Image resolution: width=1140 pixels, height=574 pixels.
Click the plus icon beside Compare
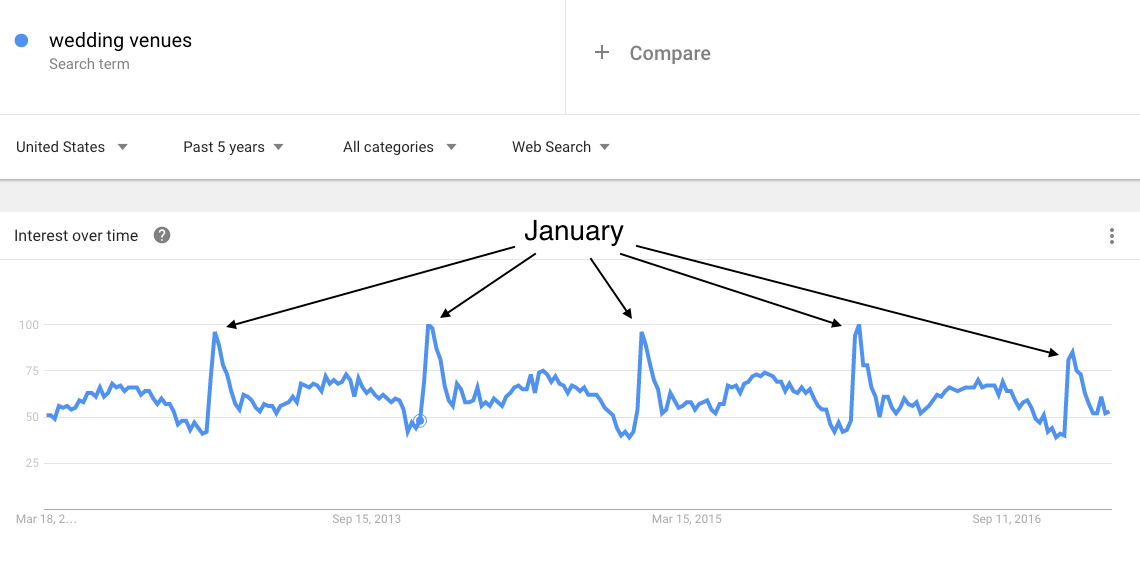(x=602, y=52)
